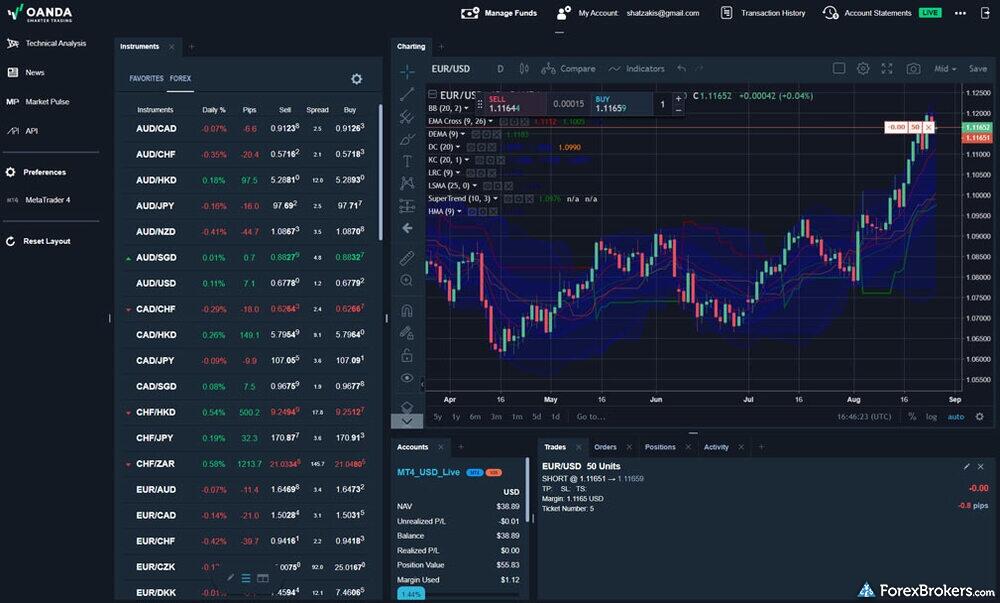Pick the trend line drawing tool
Image resolution: width=1000 pixels, height=603 pixels.
click(407, 94)
